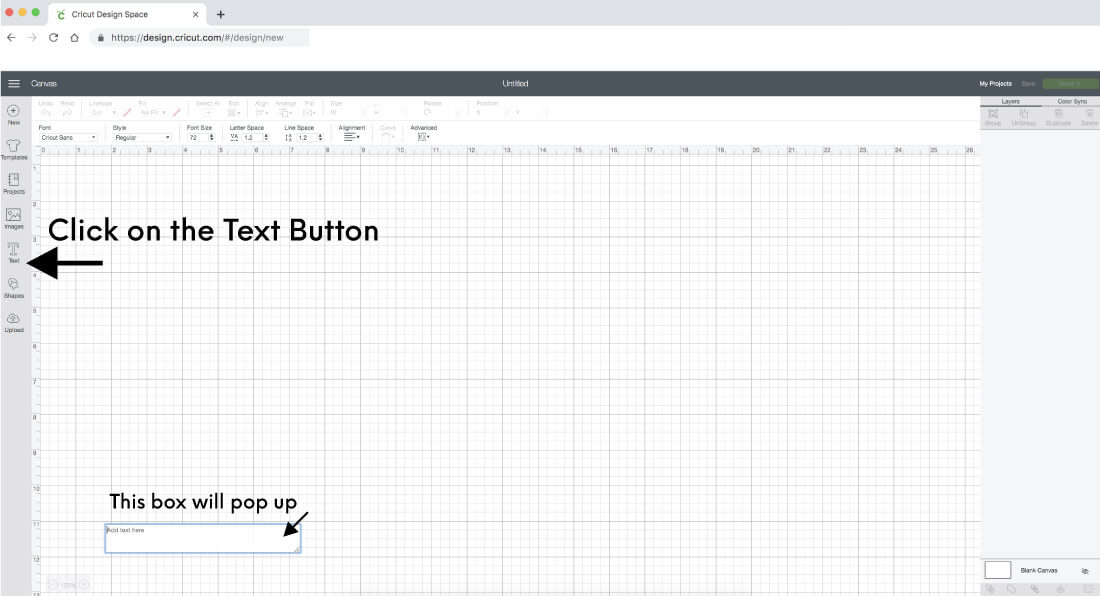Click the Save button
The image size is (1100, 596).
click(1028, 83)
